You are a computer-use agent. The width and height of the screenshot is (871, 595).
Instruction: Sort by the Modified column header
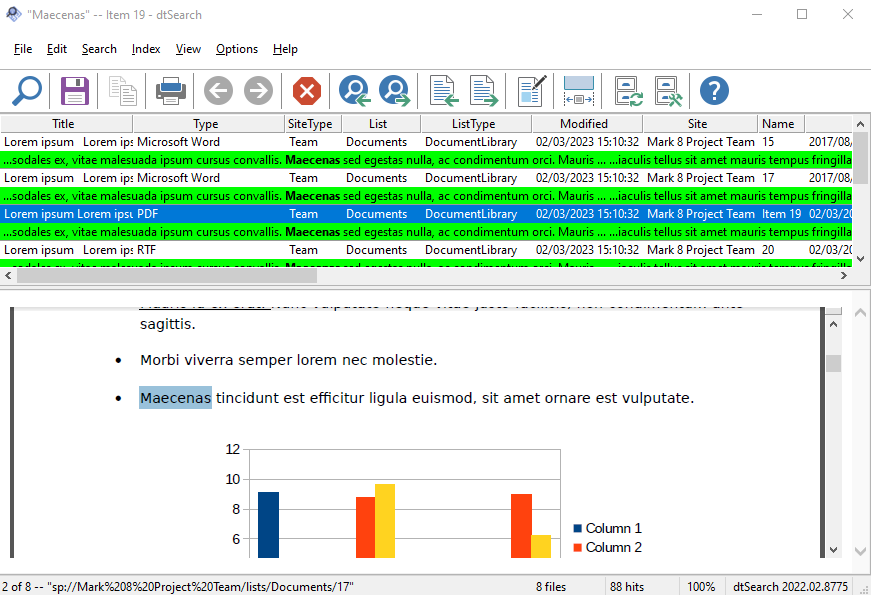click(x=587, y=124)
